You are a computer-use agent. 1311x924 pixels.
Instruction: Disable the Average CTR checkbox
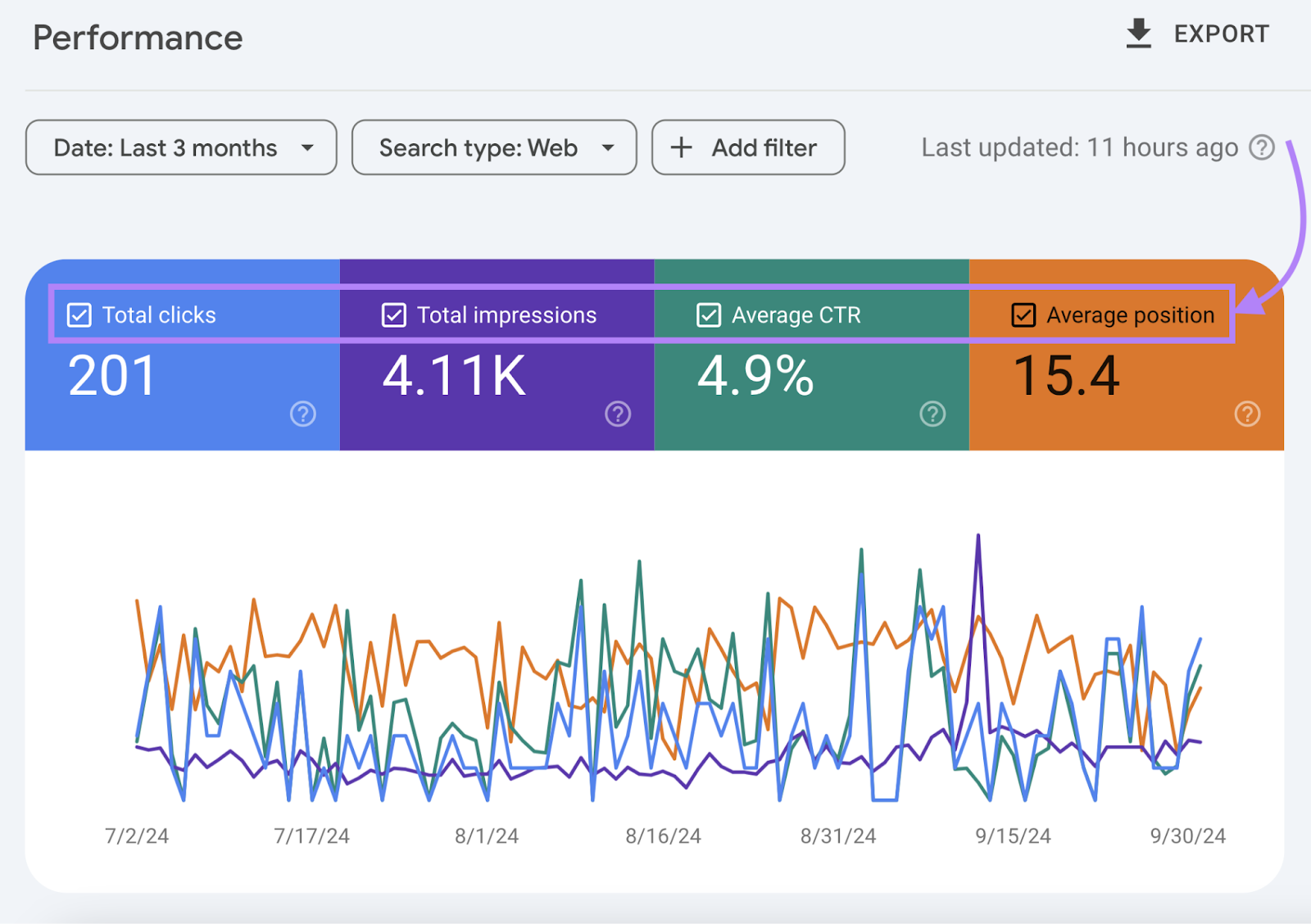point(708,315)
